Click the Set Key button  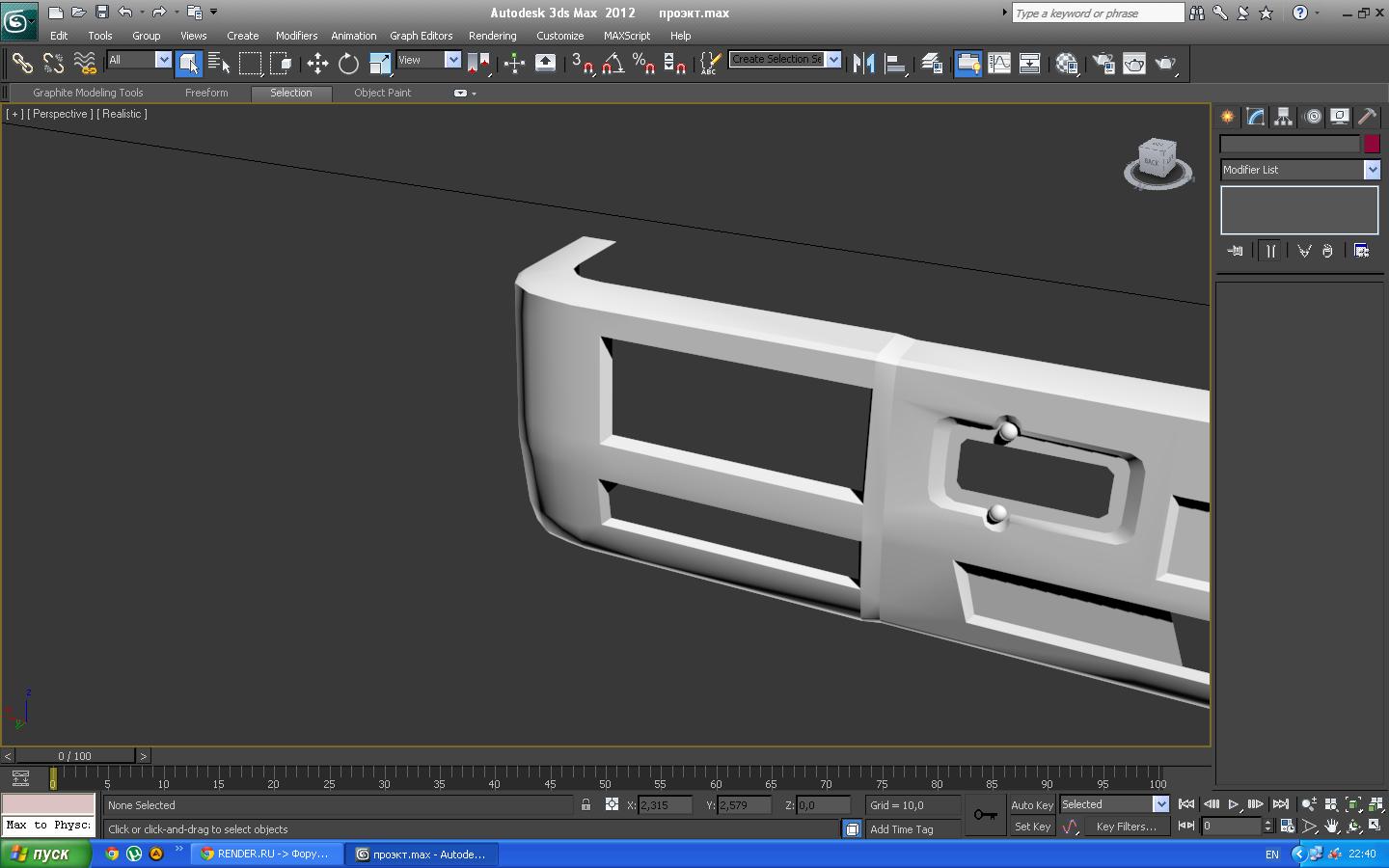pos(1031,827)
